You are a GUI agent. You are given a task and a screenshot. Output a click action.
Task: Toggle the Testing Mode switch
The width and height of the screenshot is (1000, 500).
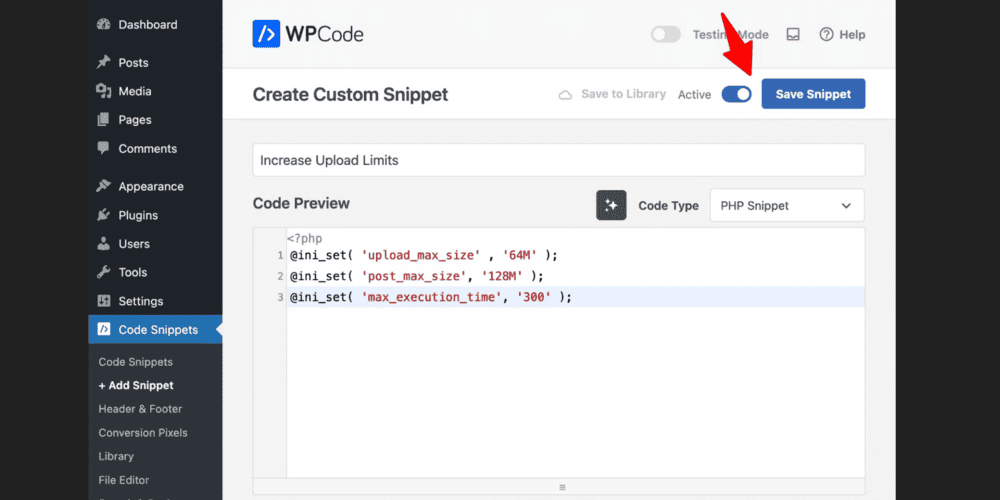(x=665, y=34)
